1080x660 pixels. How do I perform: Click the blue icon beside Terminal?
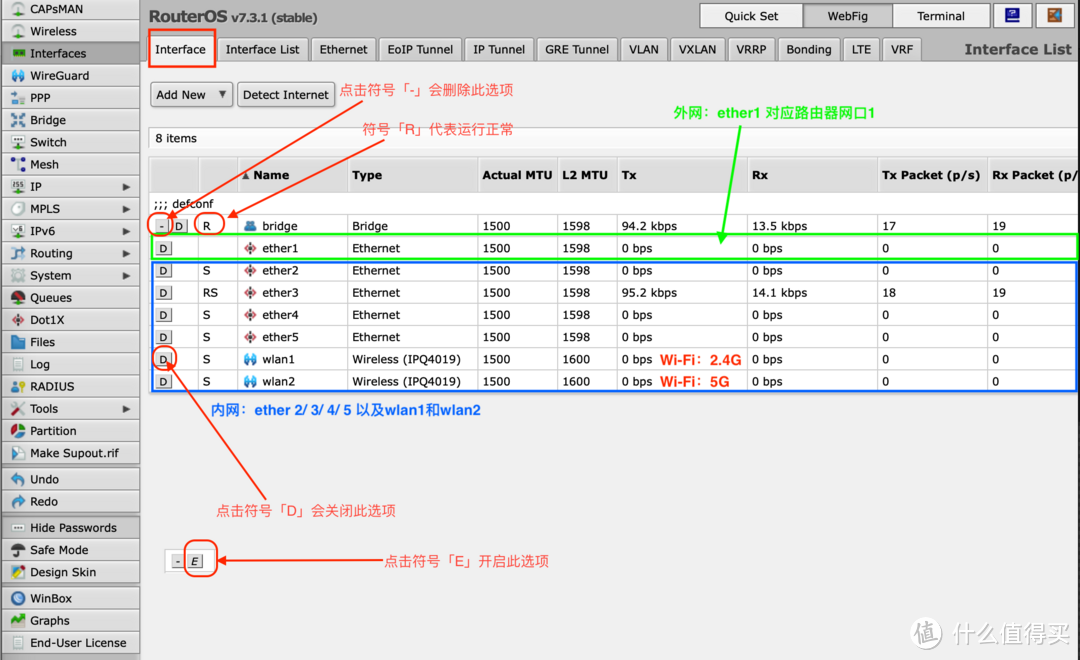click(1013, 15)
